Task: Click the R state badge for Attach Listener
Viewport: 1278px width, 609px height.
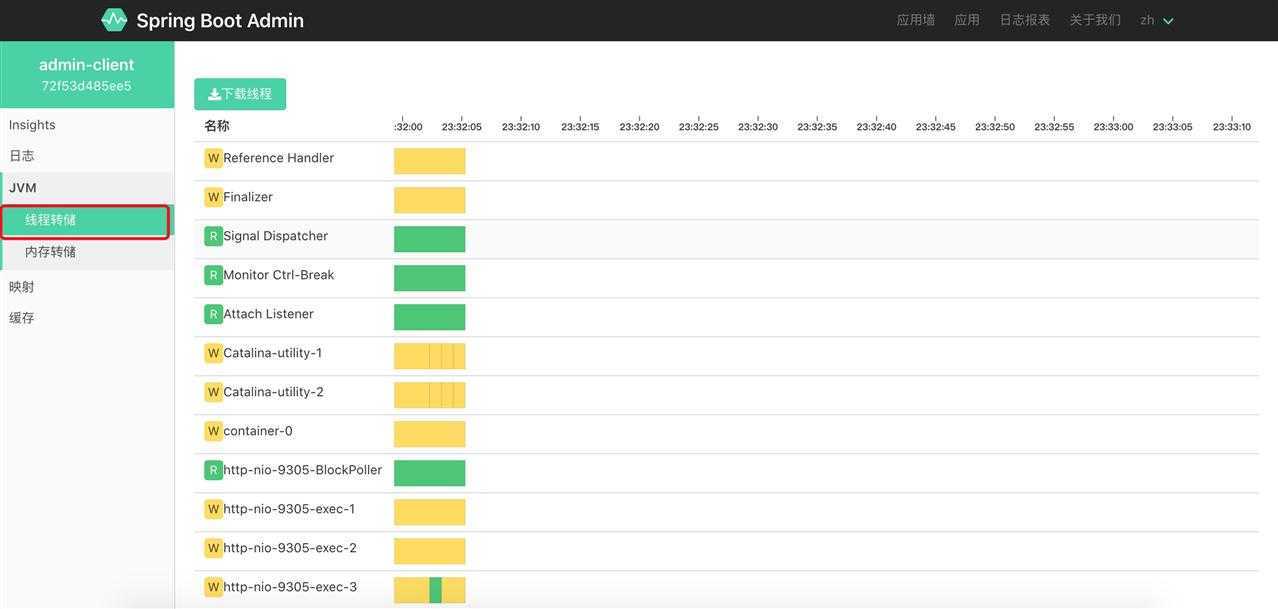Action: click(x=213, y=314)
